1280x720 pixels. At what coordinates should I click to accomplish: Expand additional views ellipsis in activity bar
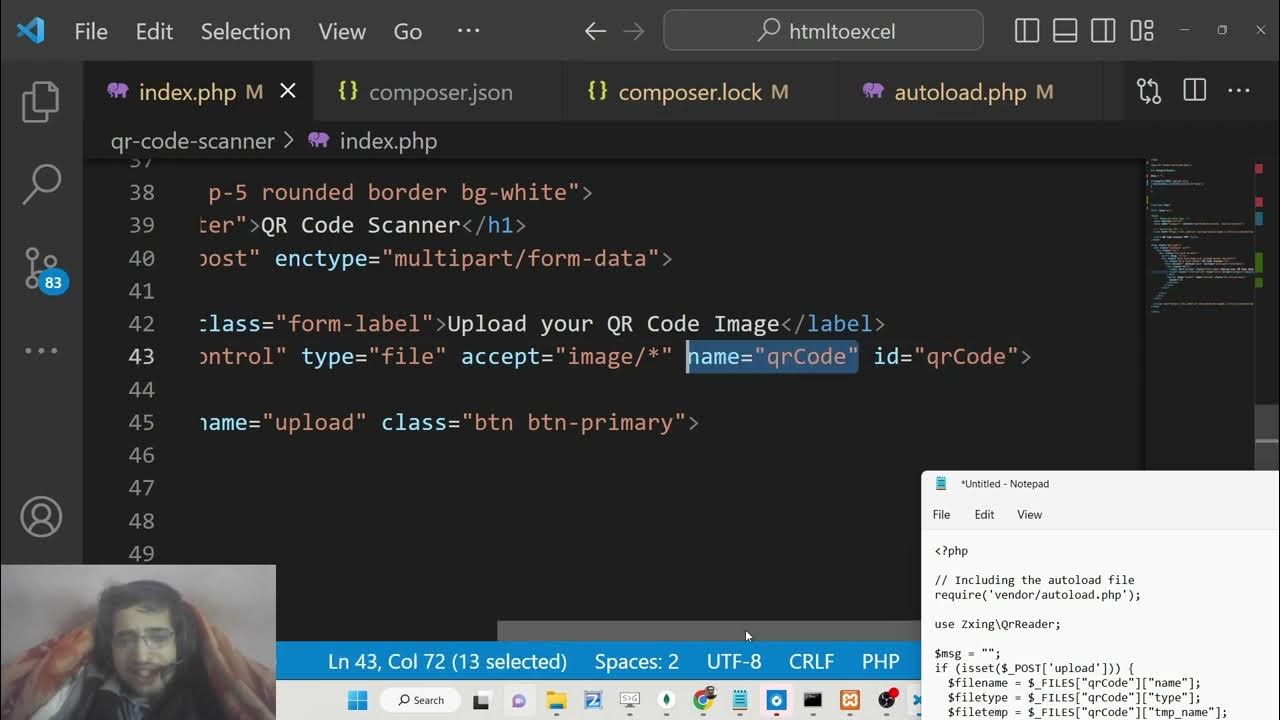(41, 351)
